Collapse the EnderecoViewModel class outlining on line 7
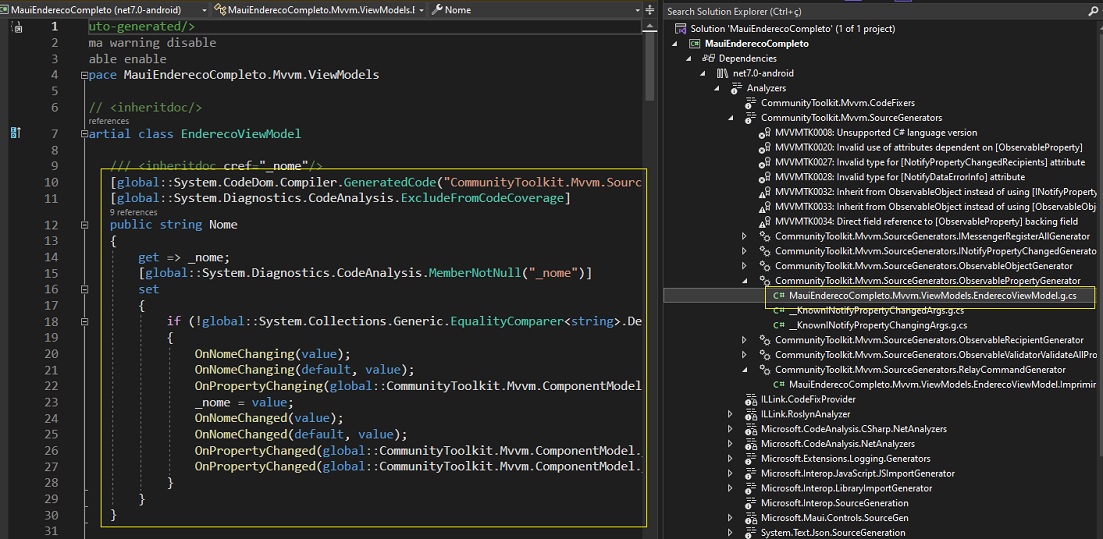Image resolution: width=1103 pixels, height=539 pixels. pyautogui.click(x=83, y=134)
